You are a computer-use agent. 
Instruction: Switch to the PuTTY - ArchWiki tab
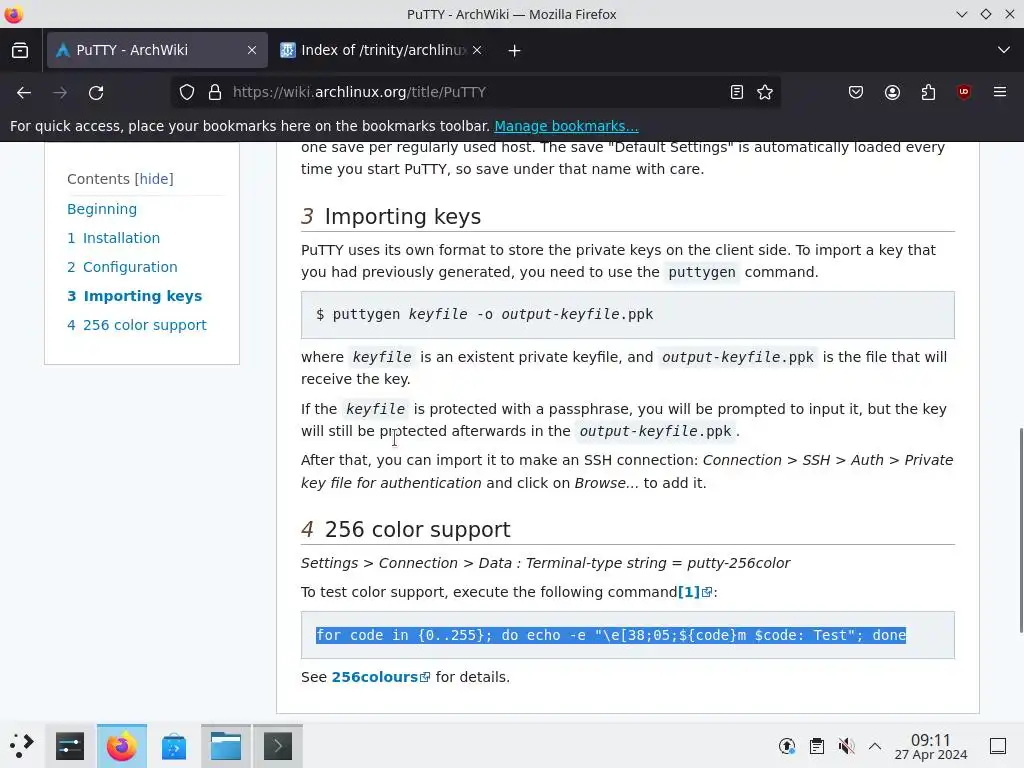pos(157,50)
